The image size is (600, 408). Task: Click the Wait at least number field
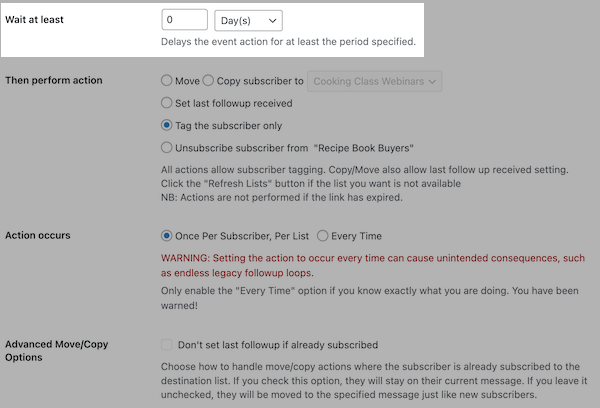coord(184,20)
